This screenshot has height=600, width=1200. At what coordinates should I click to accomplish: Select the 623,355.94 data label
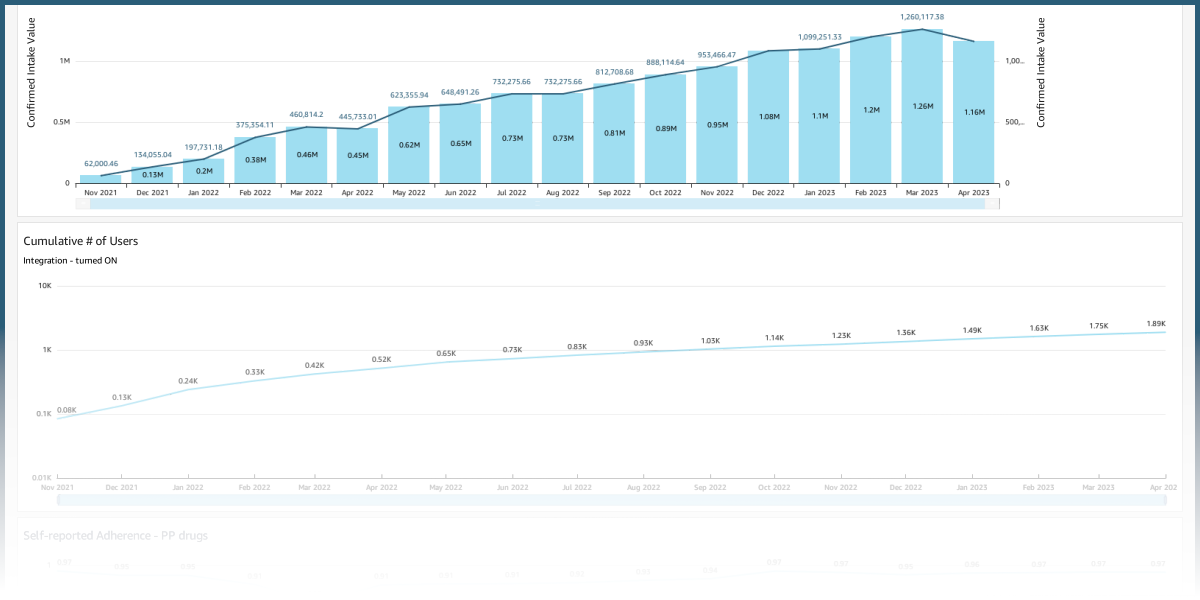pos(408,95)
